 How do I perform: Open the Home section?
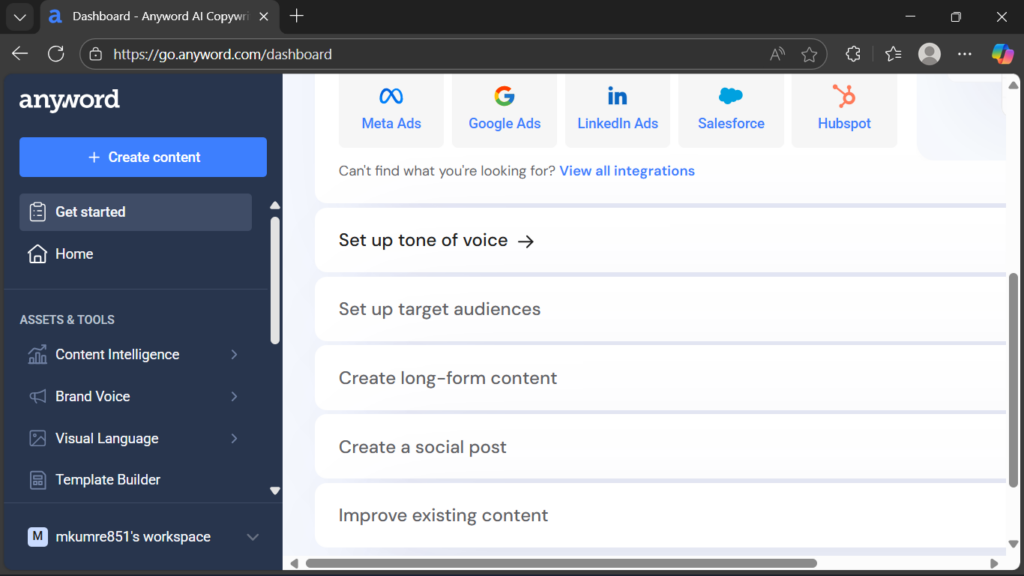pyautogui.click(x=72, y=254)
